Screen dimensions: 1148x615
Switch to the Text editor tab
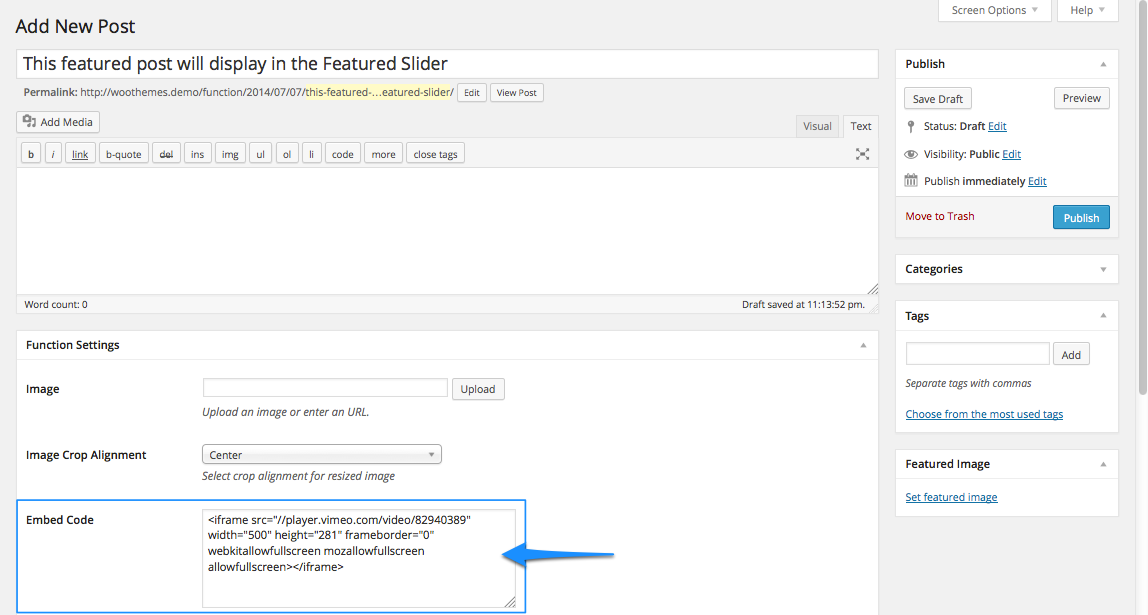[x=860, y=126]
